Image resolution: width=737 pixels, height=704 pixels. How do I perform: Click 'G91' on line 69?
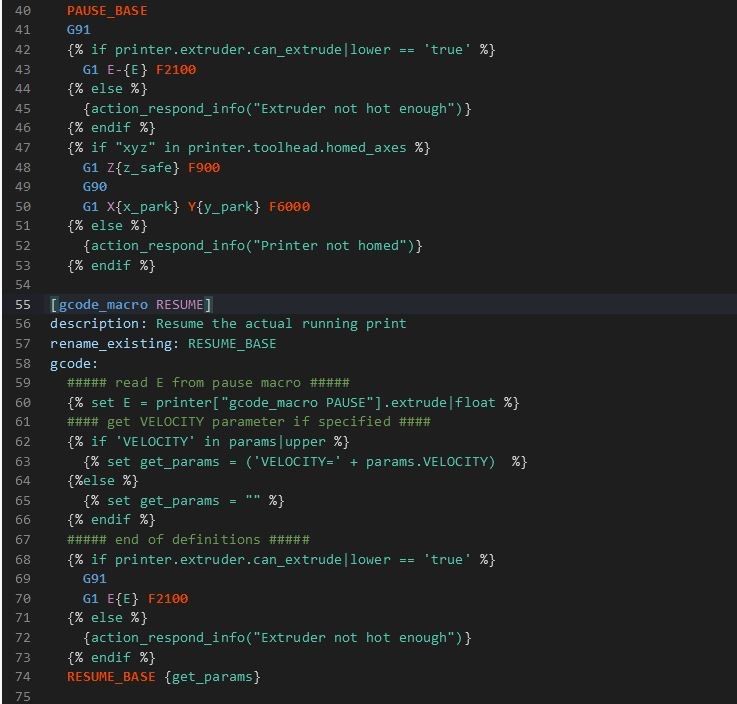tap(95, 579)
